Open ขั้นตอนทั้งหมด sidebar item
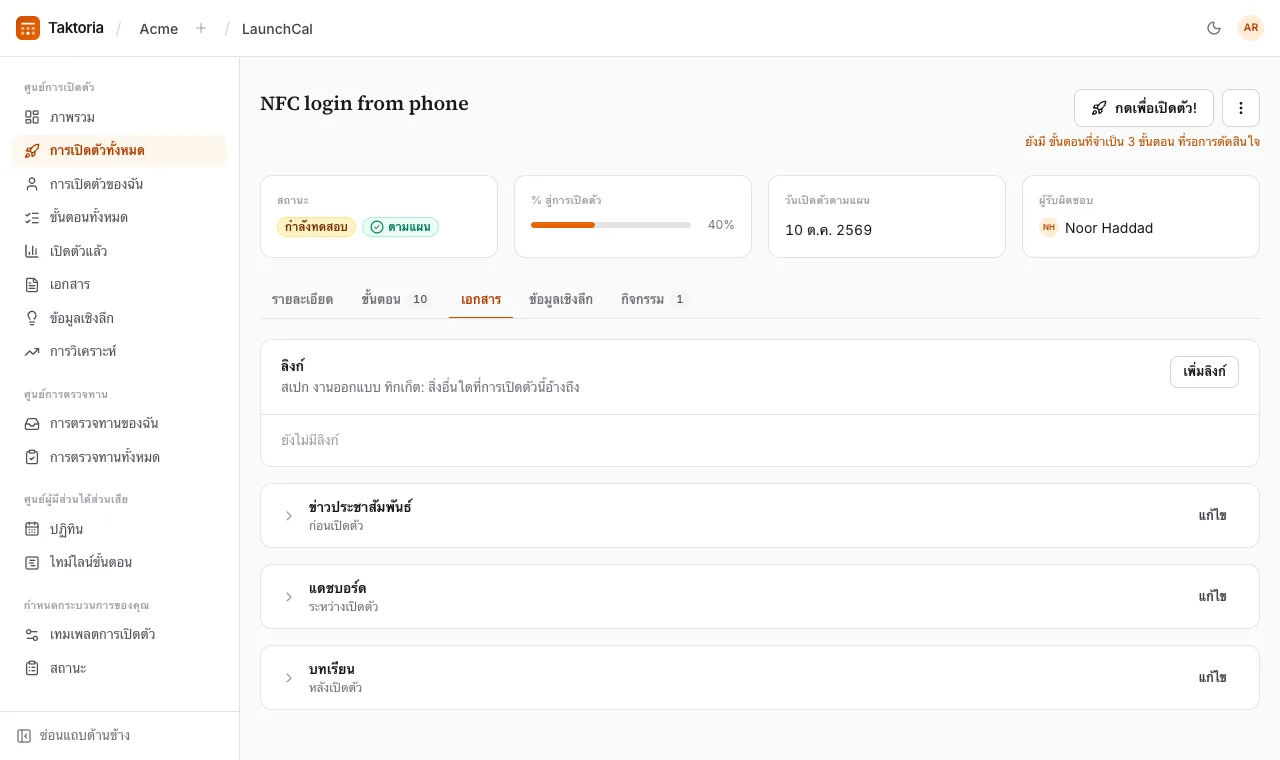The height and width of the screenshot is (760, 1280). pyautogui.click(x=119, y=218)
